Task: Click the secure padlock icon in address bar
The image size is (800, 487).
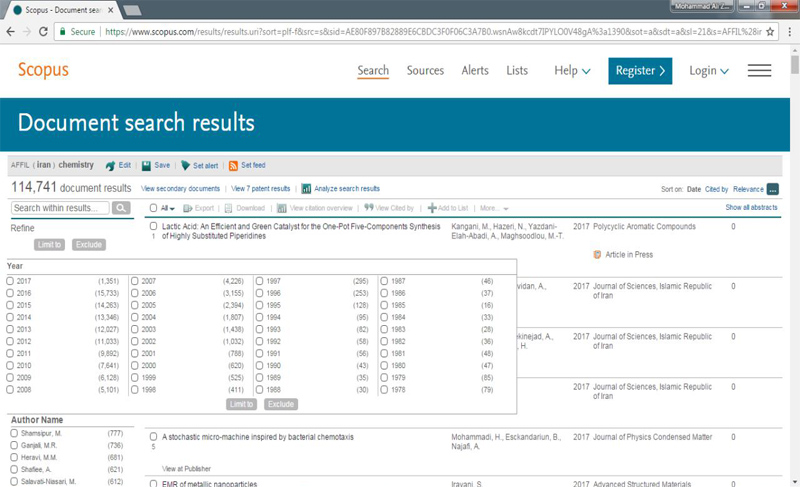Action: point(63,32)
